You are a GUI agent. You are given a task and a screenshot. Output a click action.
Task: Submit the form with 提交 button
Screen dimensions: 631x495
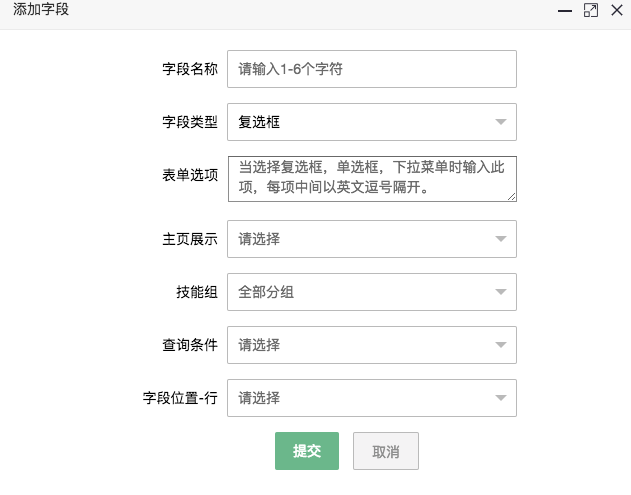[307, 451]
